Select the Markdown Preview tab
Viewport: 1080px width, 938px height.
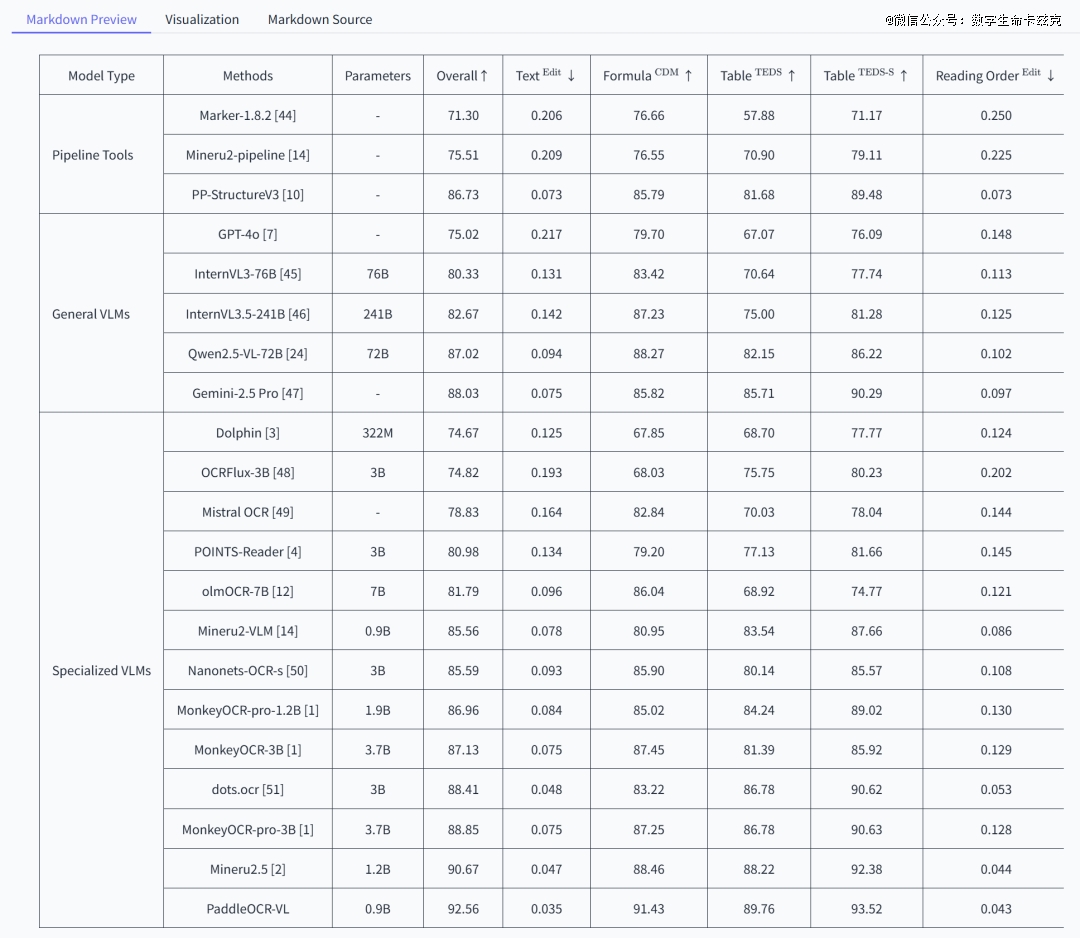tap(81, 19)
